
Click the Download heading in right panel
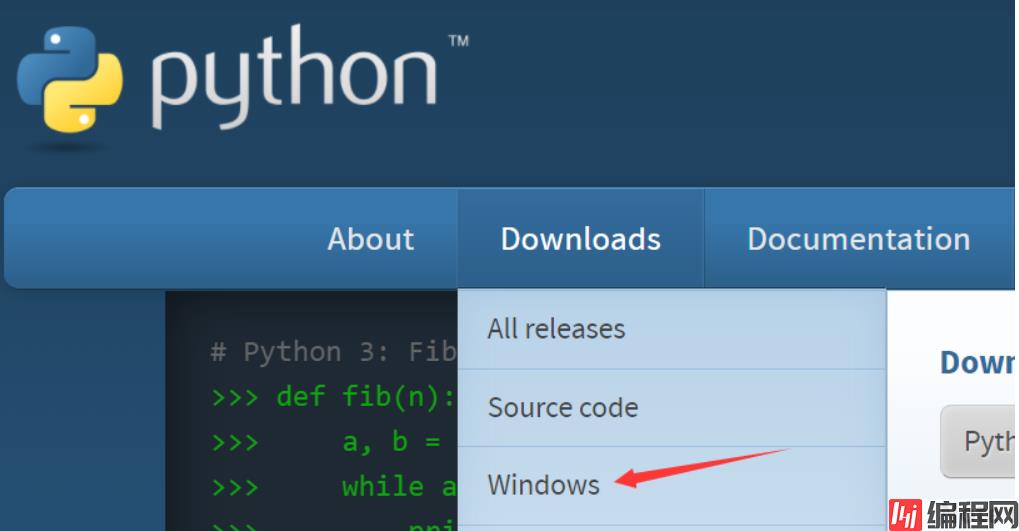(976, 362)
